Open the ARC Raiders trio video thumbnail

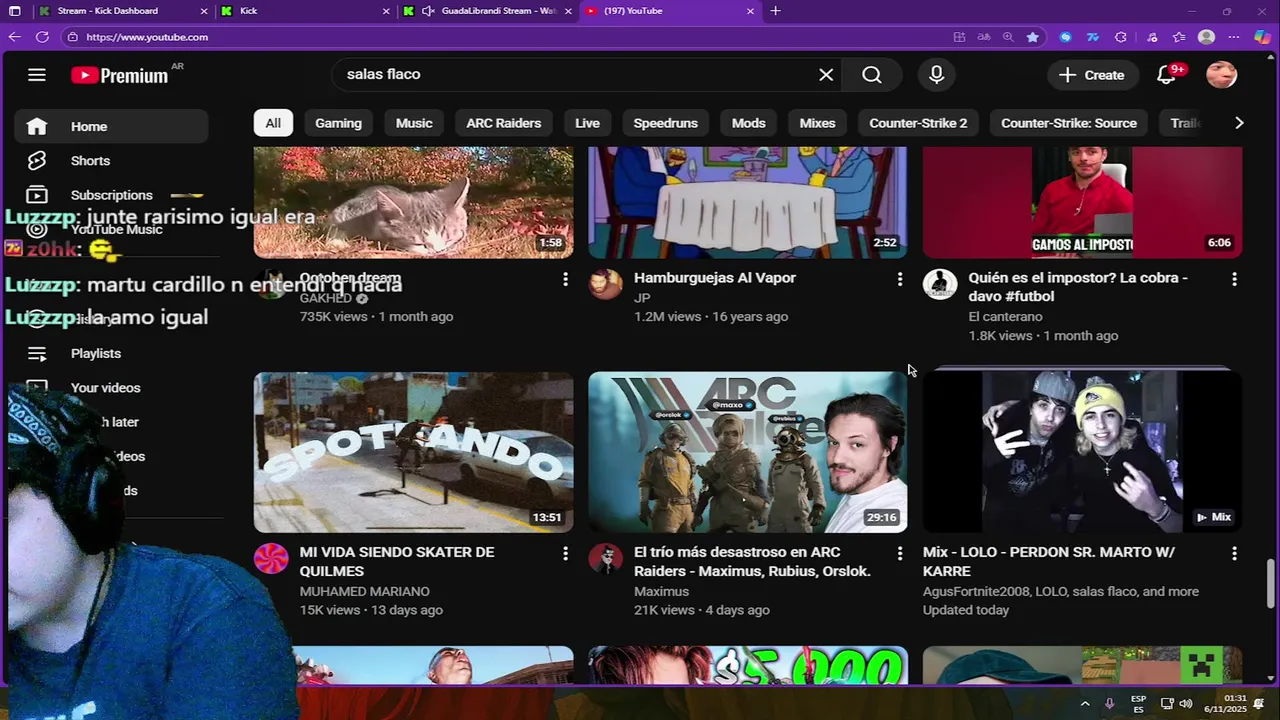747,452
